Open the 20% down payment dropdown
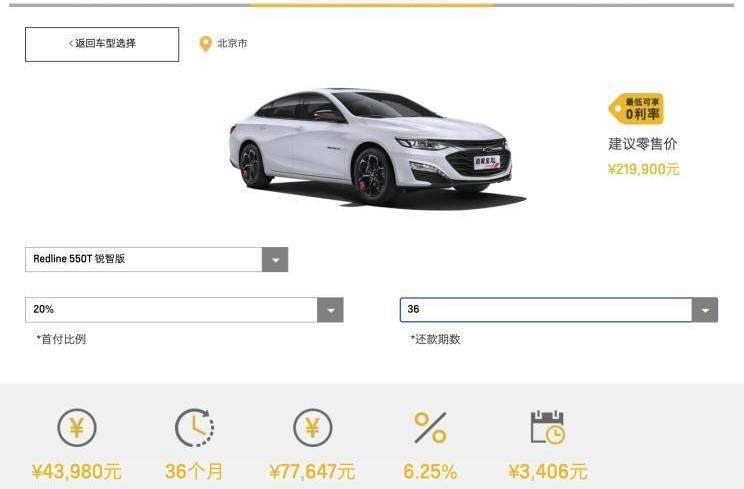 (x=184, y=310)
